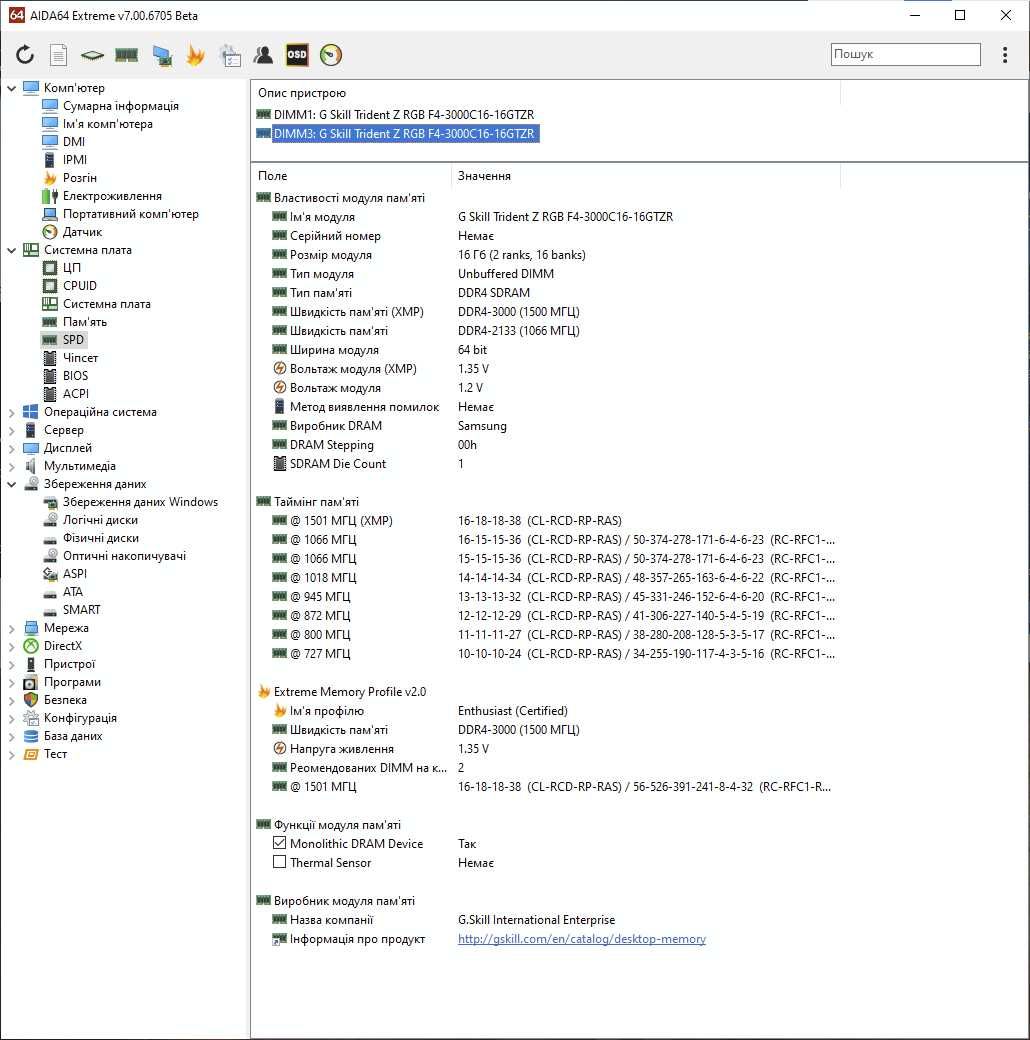Open the Чіпсет tree item
The image size is (1030, 1040).
[x=80, y=358]
